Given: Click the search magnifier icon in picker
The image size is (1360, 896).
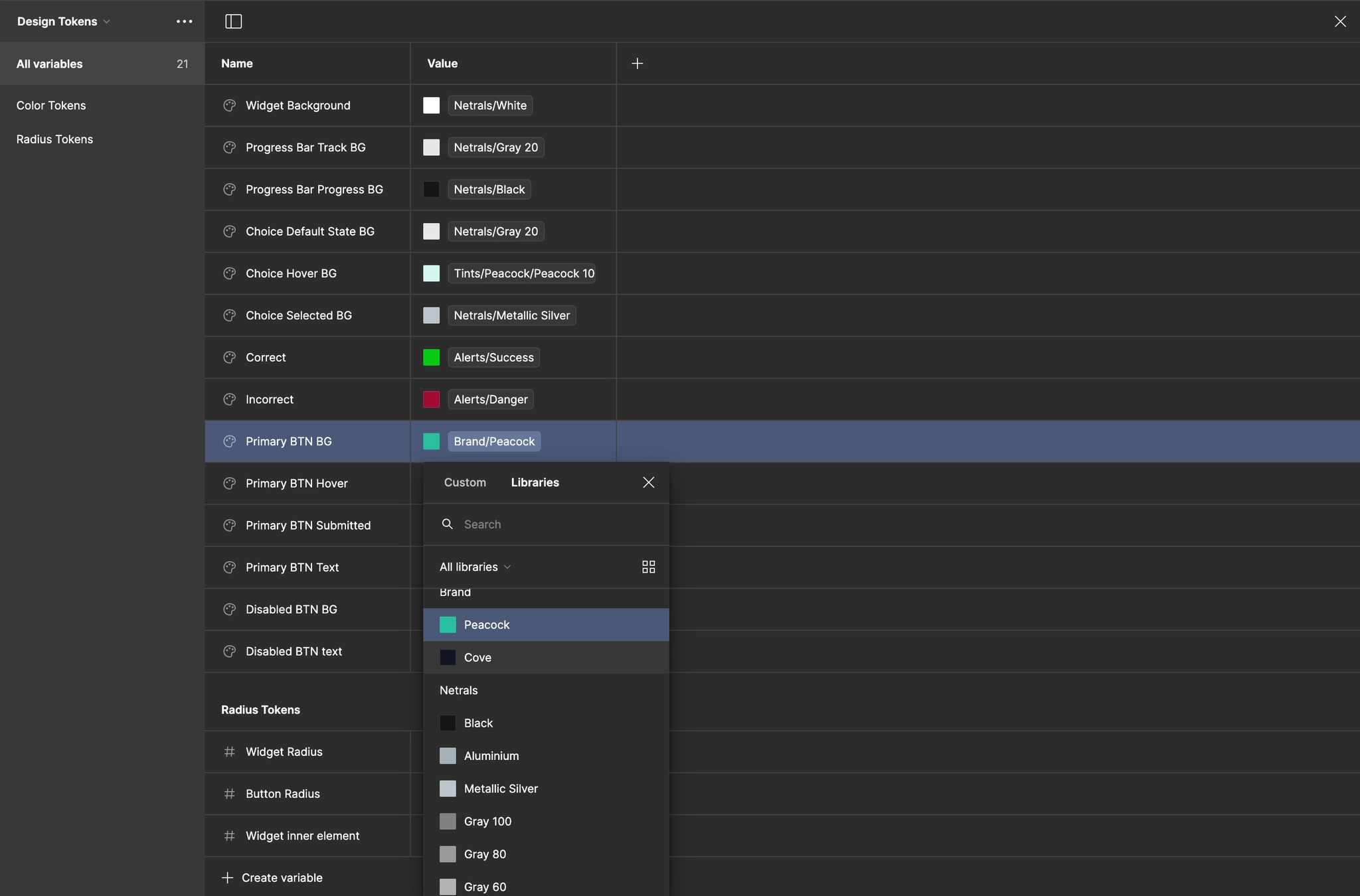Looking at the screenshot, I should click(x=448, y=524).
